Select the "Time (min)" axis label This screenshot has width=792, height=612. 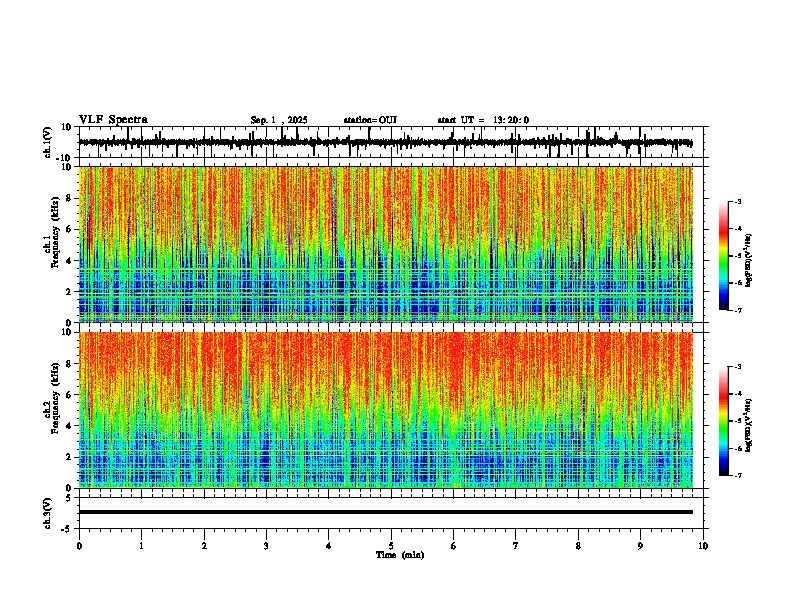tap(400, 555)
